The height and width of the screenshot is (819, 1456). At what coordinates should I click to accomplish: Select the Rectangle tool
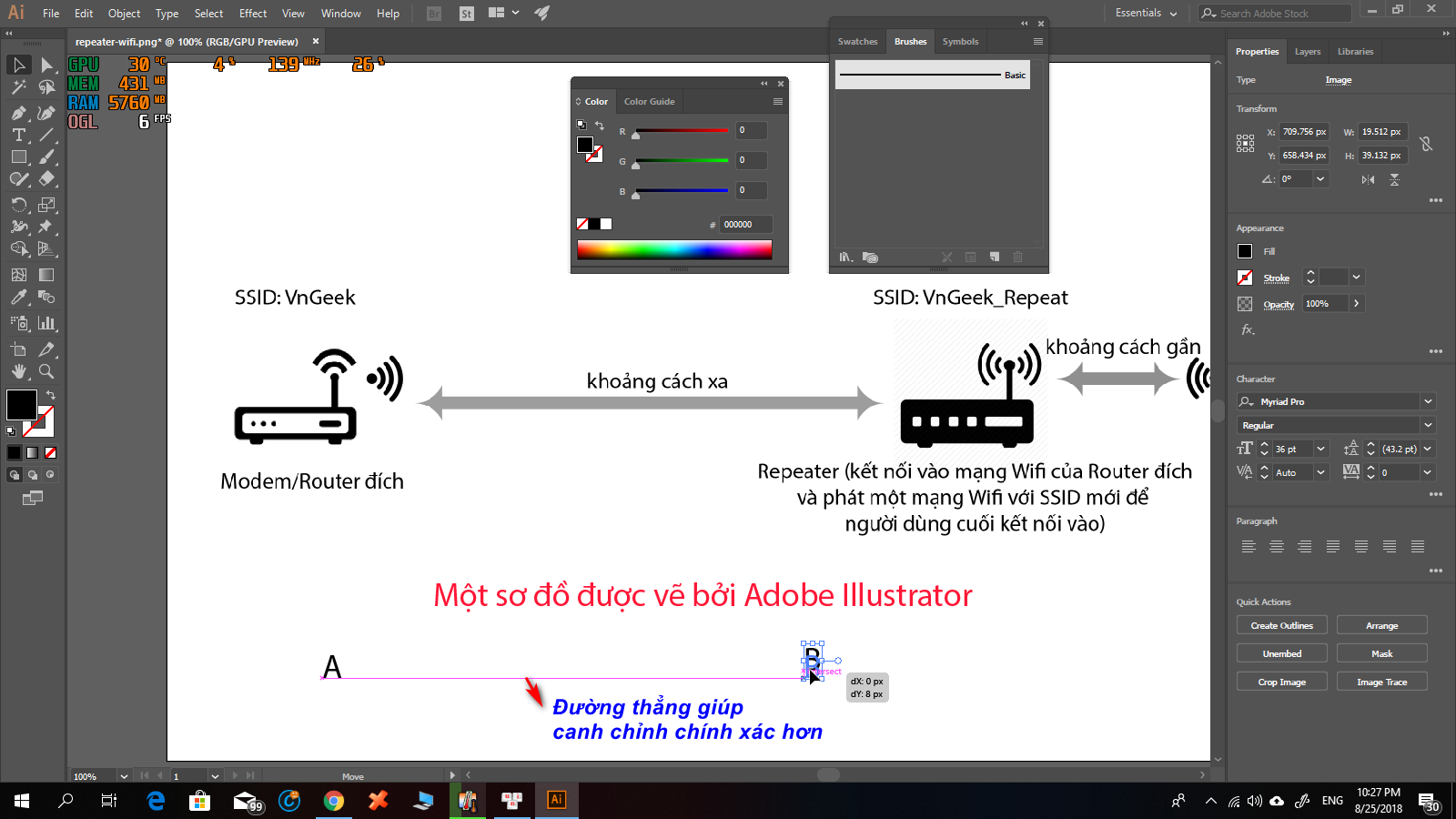(18, 157)
